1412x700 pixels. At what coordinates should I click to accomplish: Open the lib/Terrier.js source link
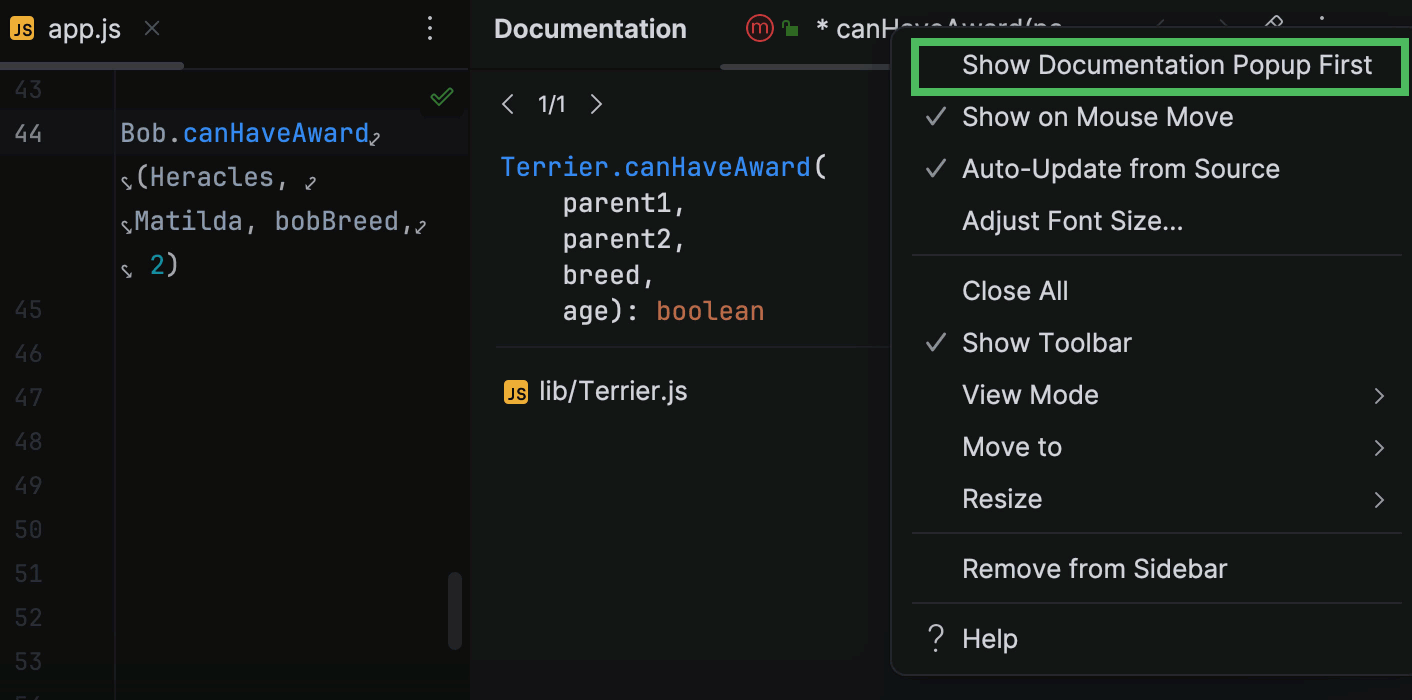[x=613, y=392]
